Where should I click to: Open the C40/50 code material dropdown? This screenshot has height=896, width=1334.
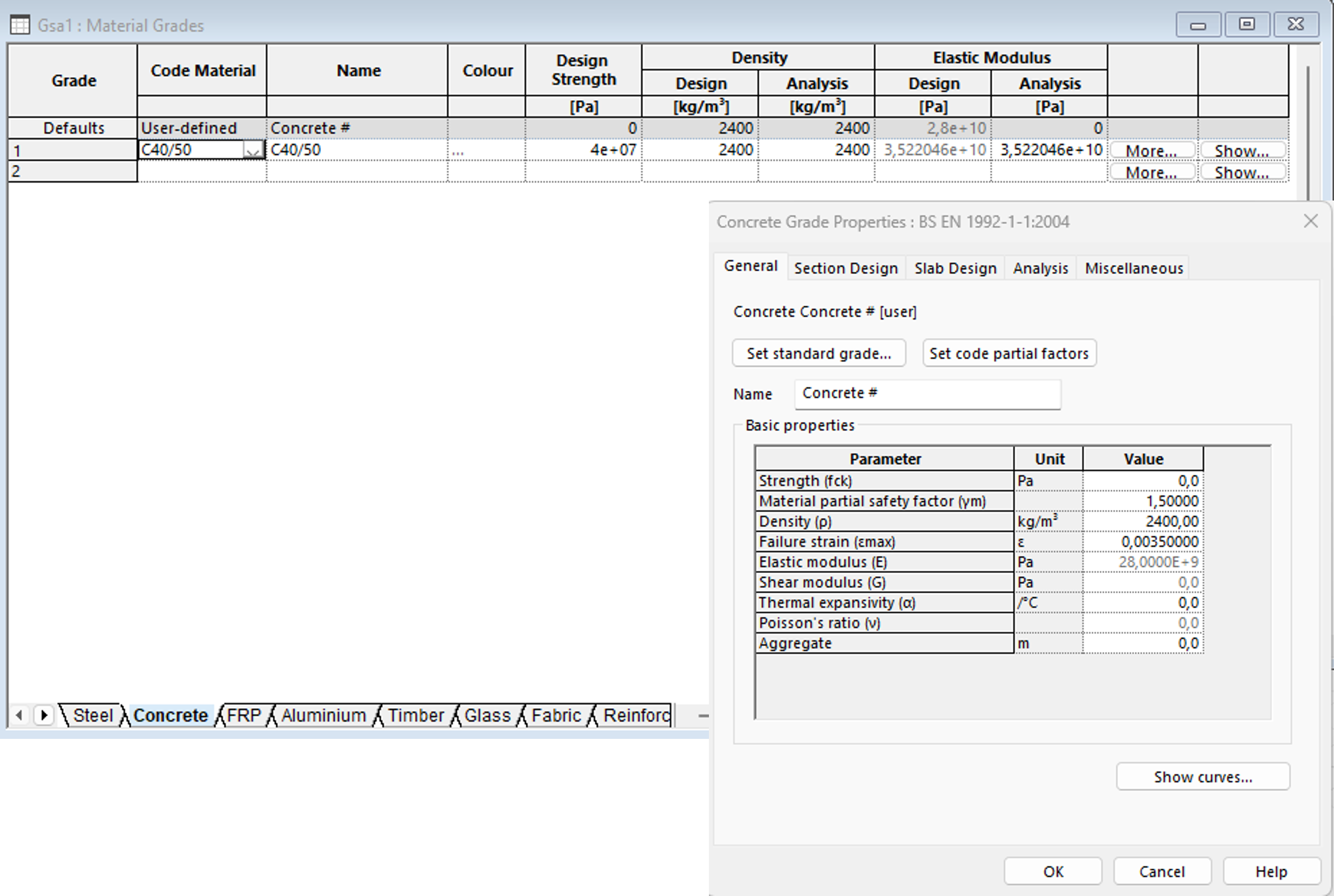tap(253, 150)
